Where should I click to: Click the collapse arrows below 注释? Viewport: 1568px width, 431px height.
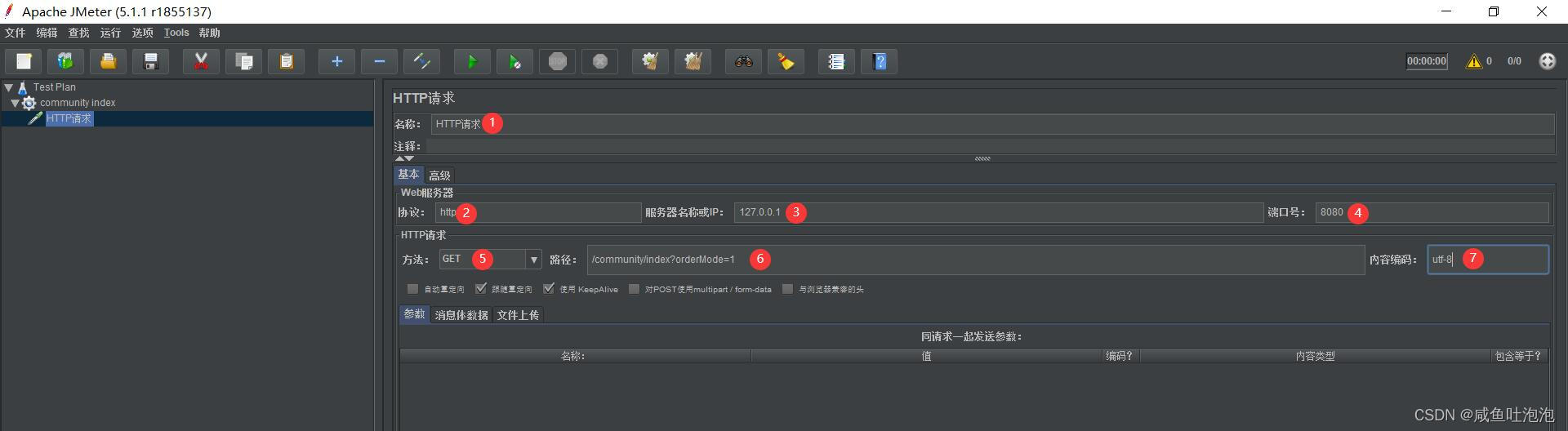[404, 158]
